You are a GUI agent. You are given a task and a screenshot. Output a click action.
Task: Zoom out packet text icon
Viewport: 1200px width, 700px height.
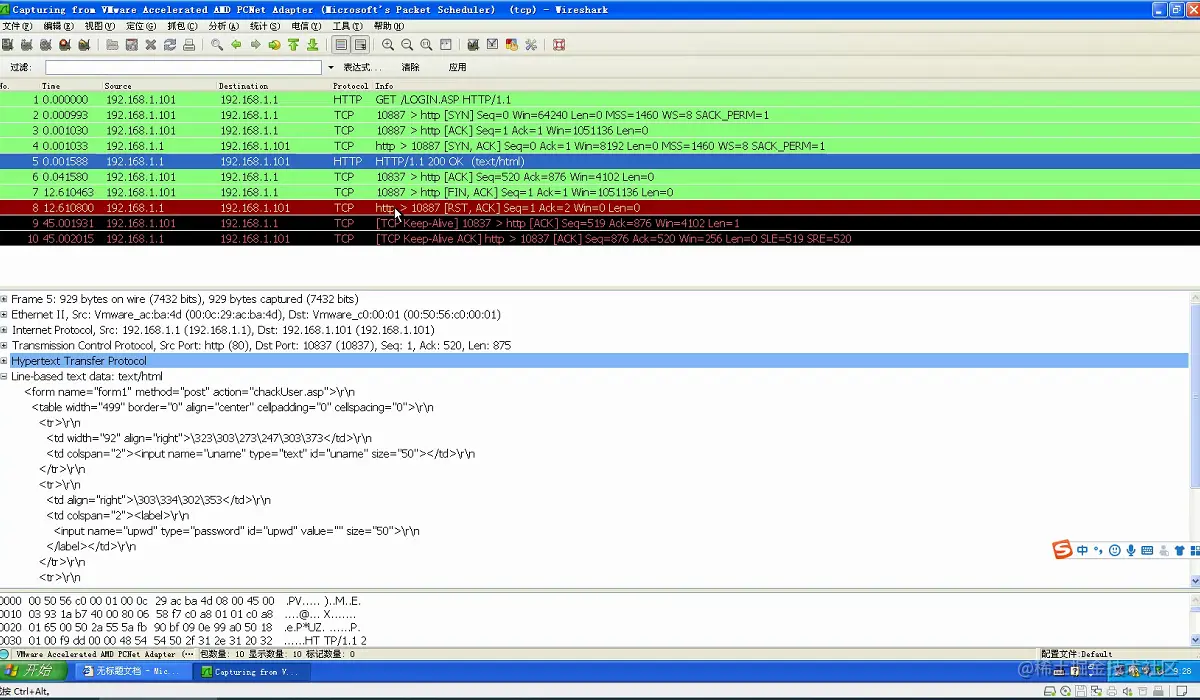pyautogui.click(x=407, y=45)
